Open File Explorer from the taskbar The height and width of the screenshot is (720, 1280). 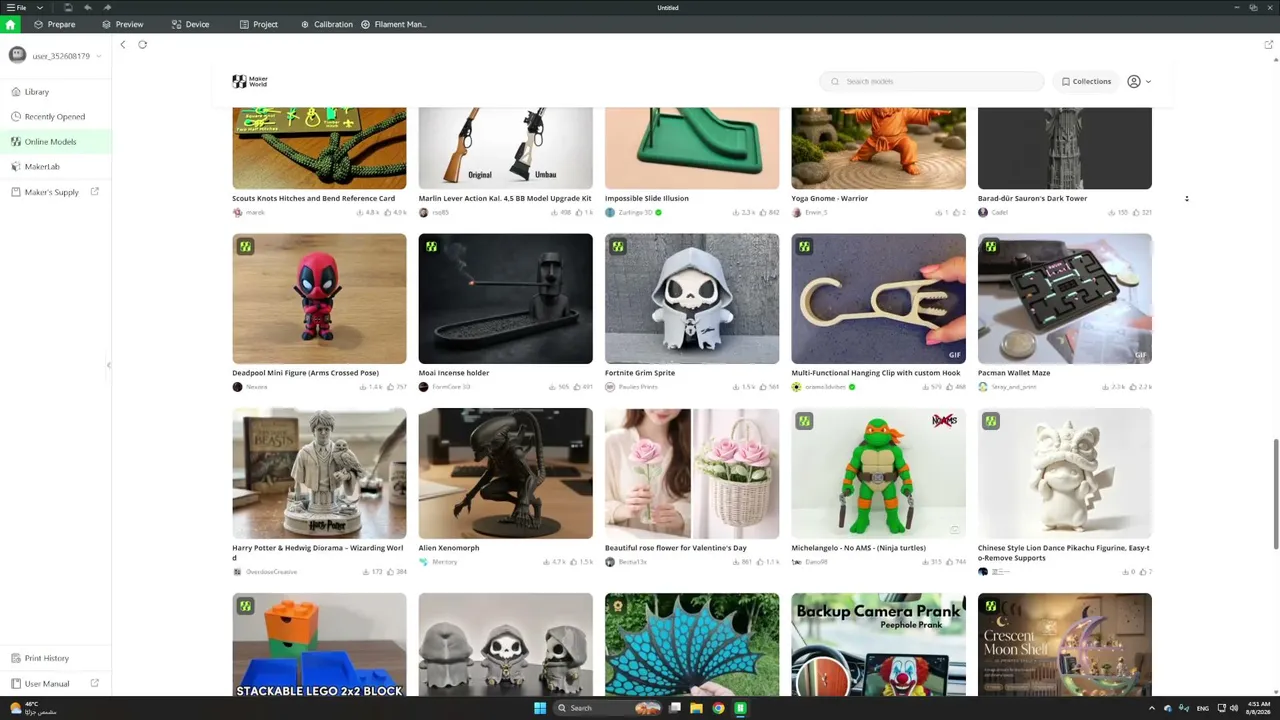pos(696,708)
